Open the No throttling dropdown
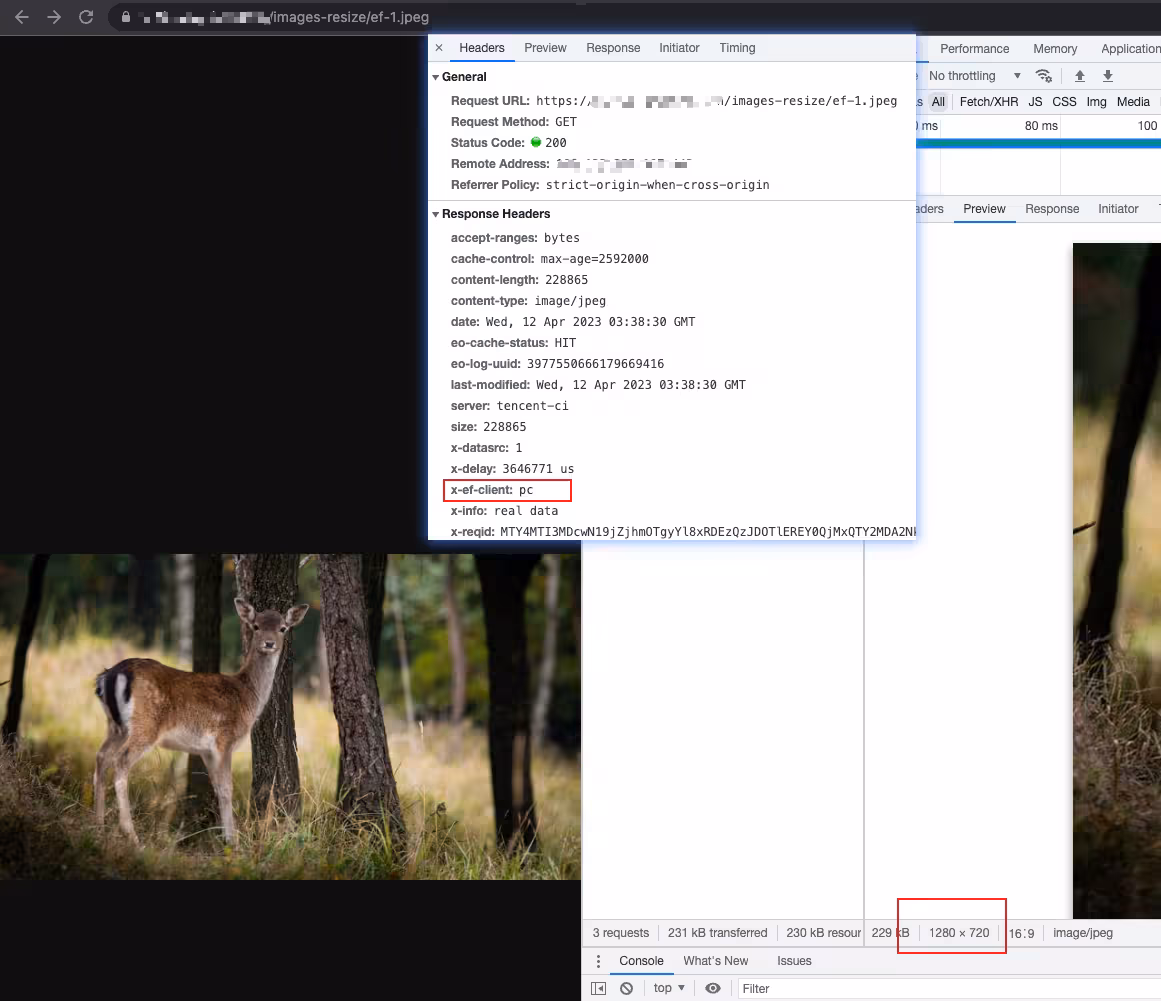 tap(974, 76)
